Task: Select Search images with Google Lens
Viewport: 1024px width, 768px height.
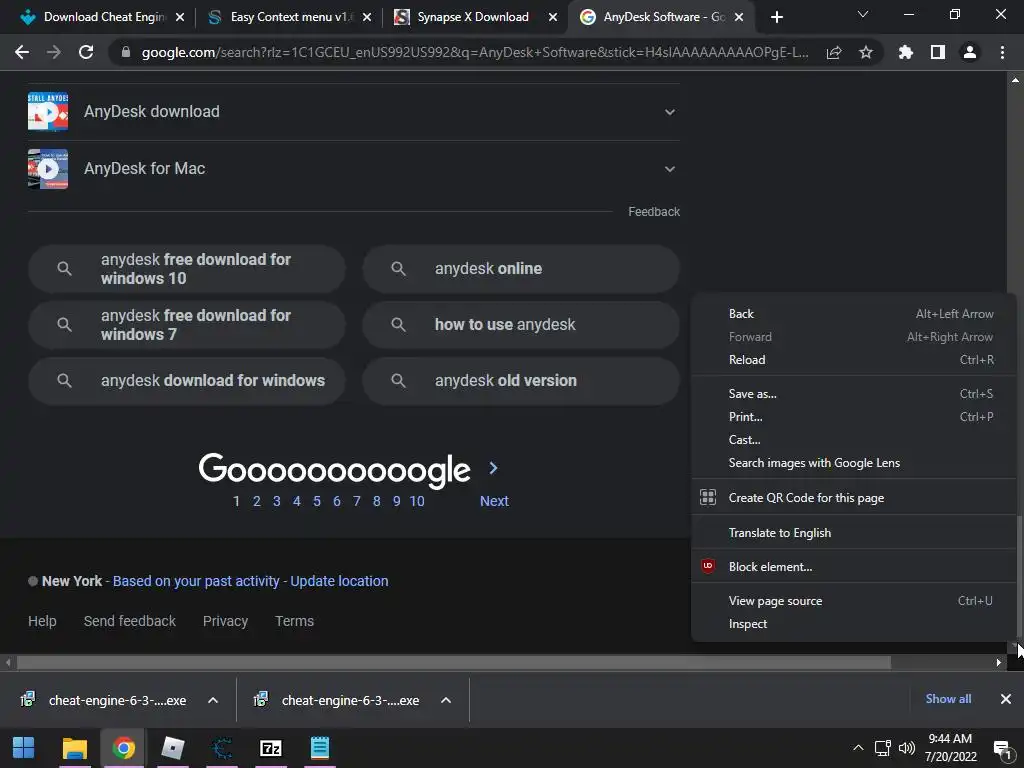Action: pyautogui.click(x=854, y=463)
